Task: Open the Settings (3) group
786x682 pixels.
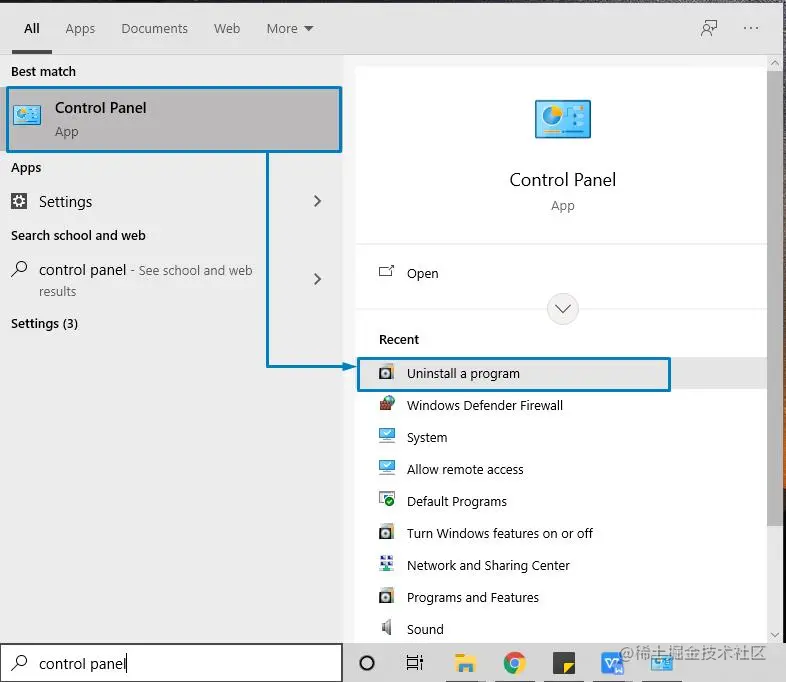Action: (x=44, y=324)
